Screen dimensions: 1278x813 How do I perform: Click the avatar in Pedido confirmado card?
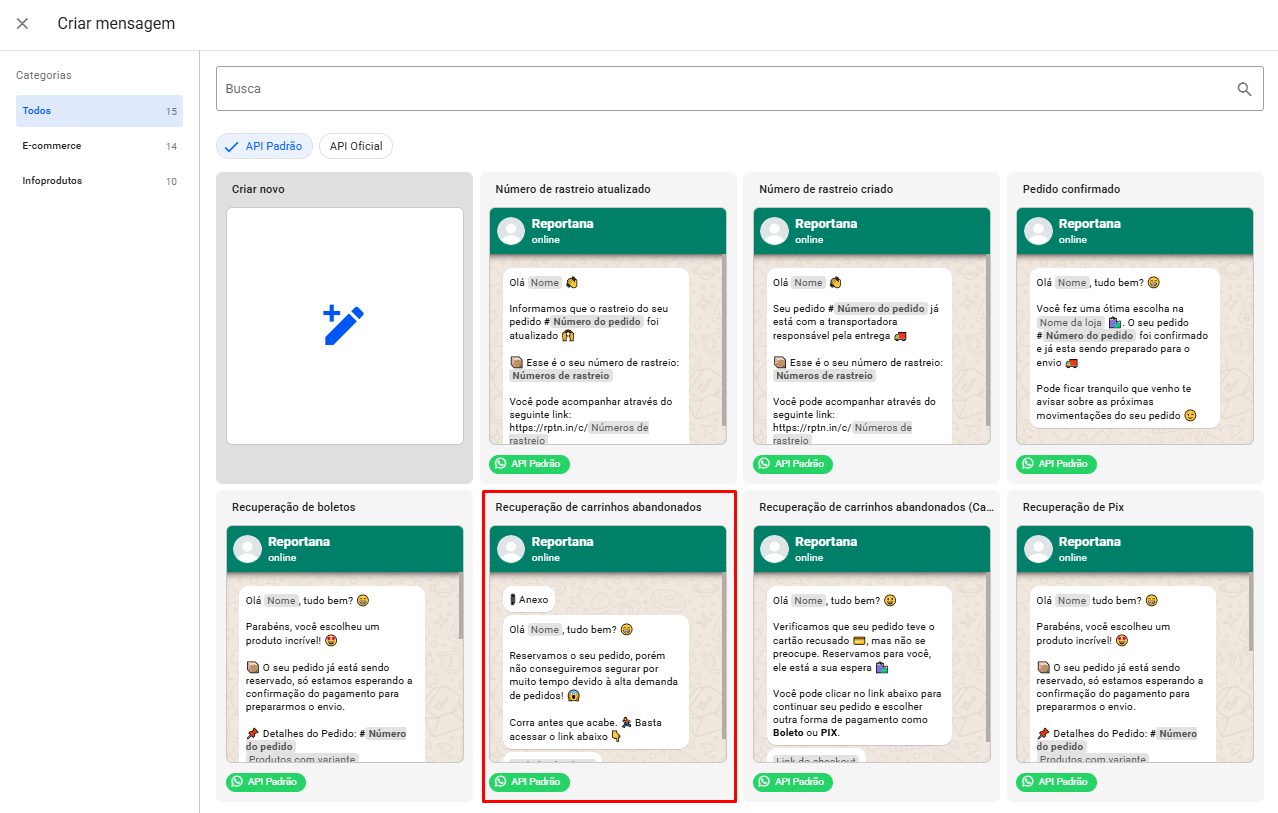[x=1038, y=231]
